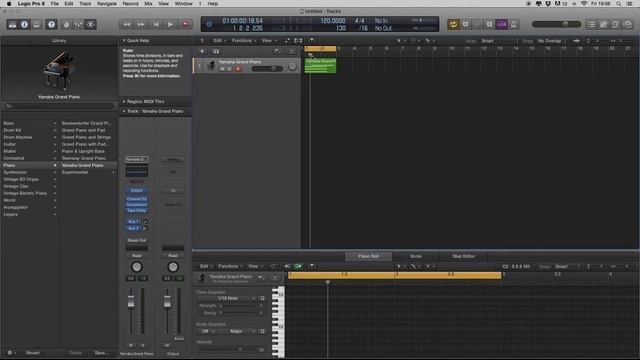Click the Fast Forward transport button

click(x=141, y=24)
